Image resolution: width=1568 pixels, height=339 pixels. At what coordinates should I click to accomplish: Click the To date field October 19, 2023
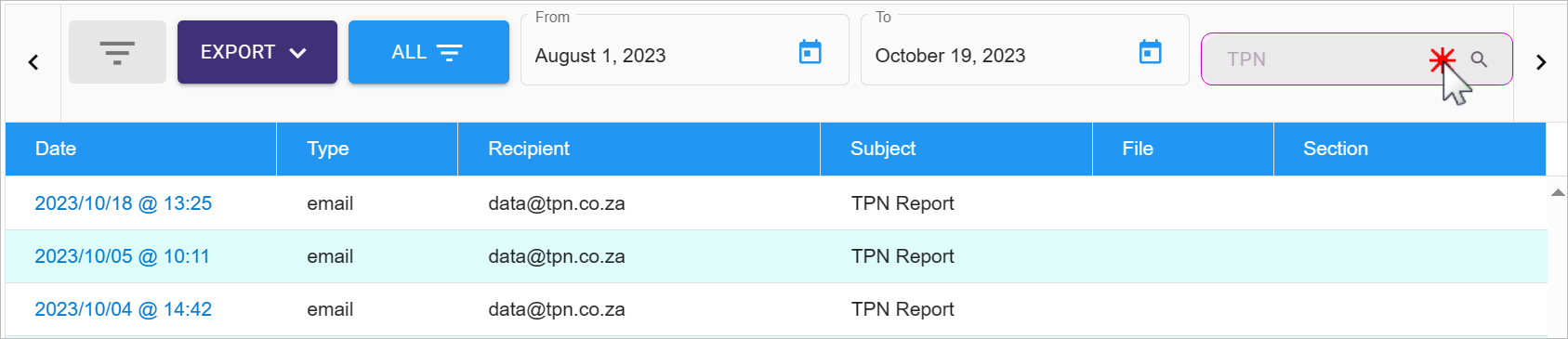(1025, 51)
